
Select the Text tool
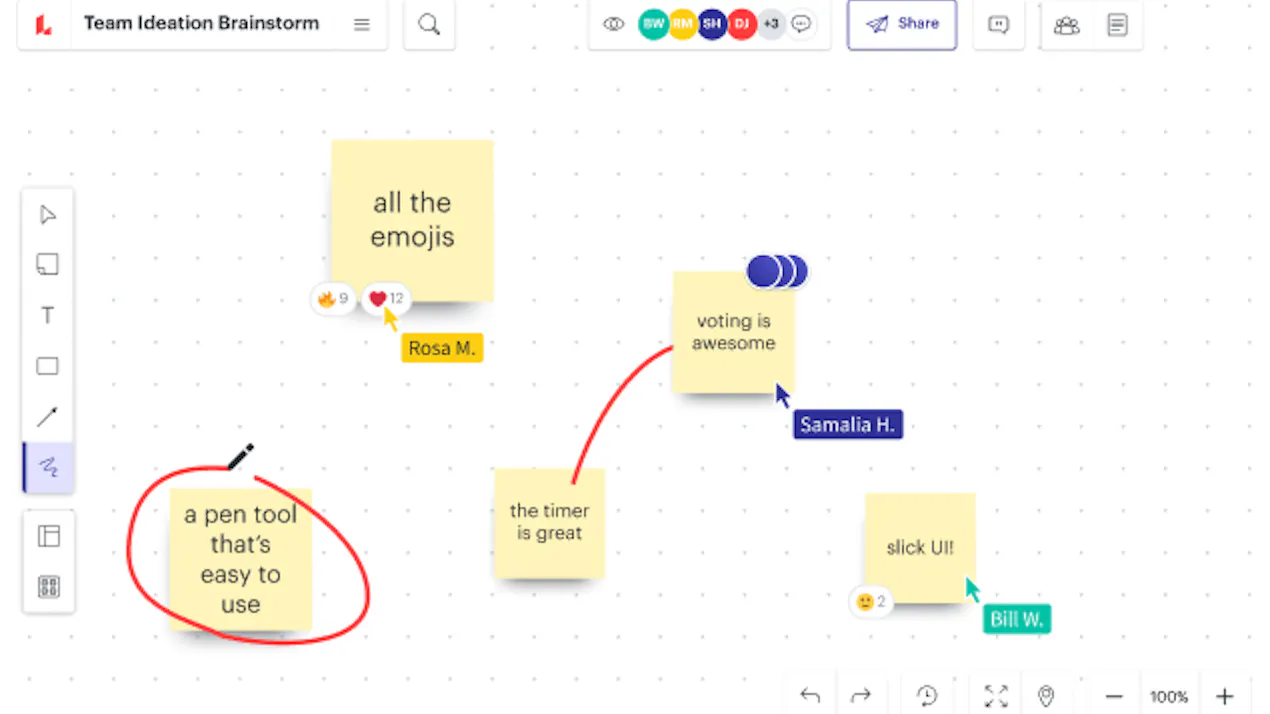(x=48, y=316)
